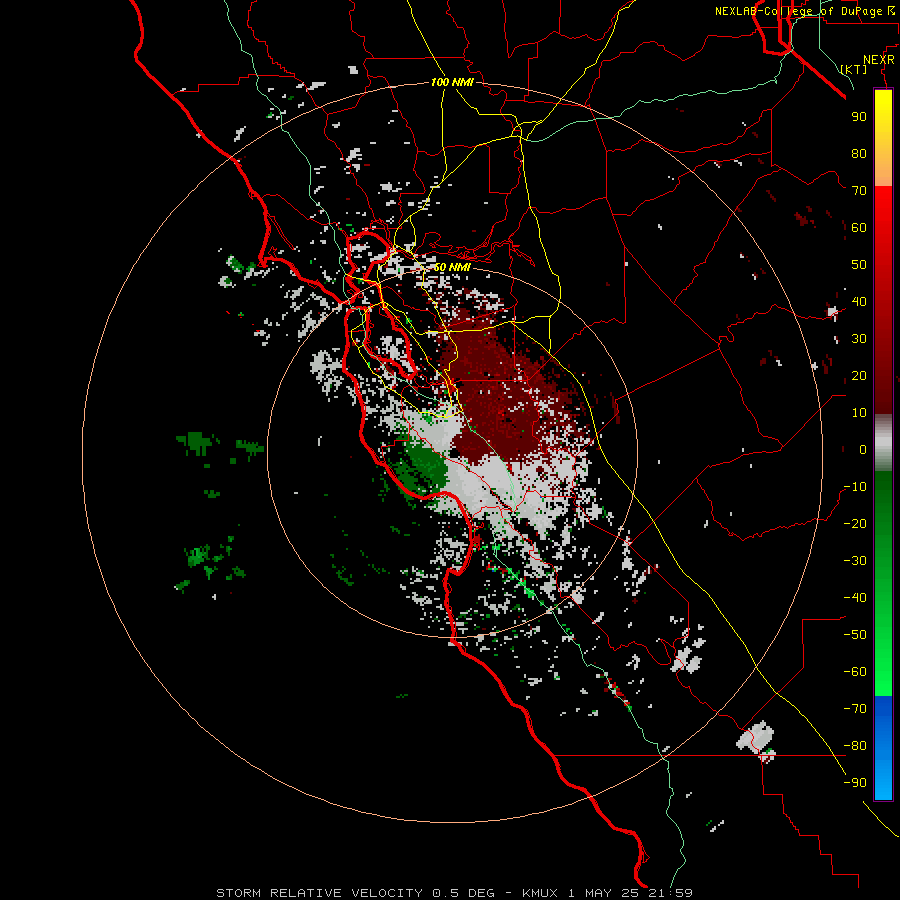The width and height of the screenshot is (900, 900).
Task: Click the yellow top segment of color bar
Action: coord(883,137)
